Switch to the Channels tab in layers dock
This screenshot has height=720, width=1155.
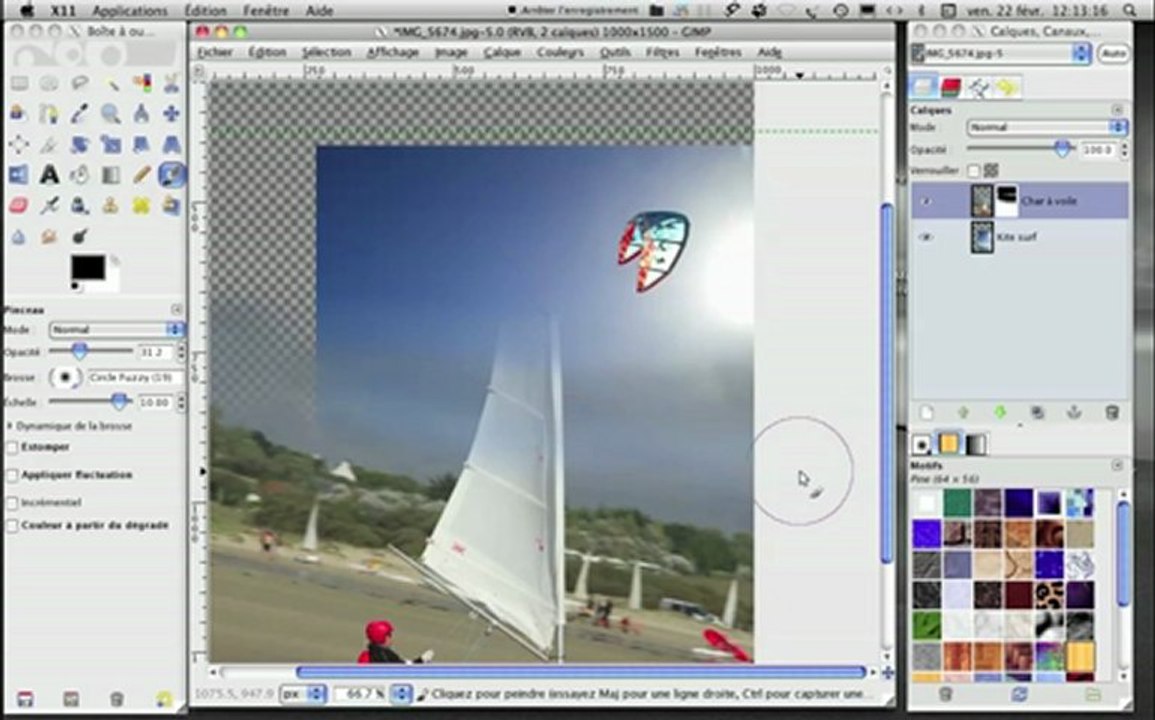pyautogui.click(x=952, y=88)
